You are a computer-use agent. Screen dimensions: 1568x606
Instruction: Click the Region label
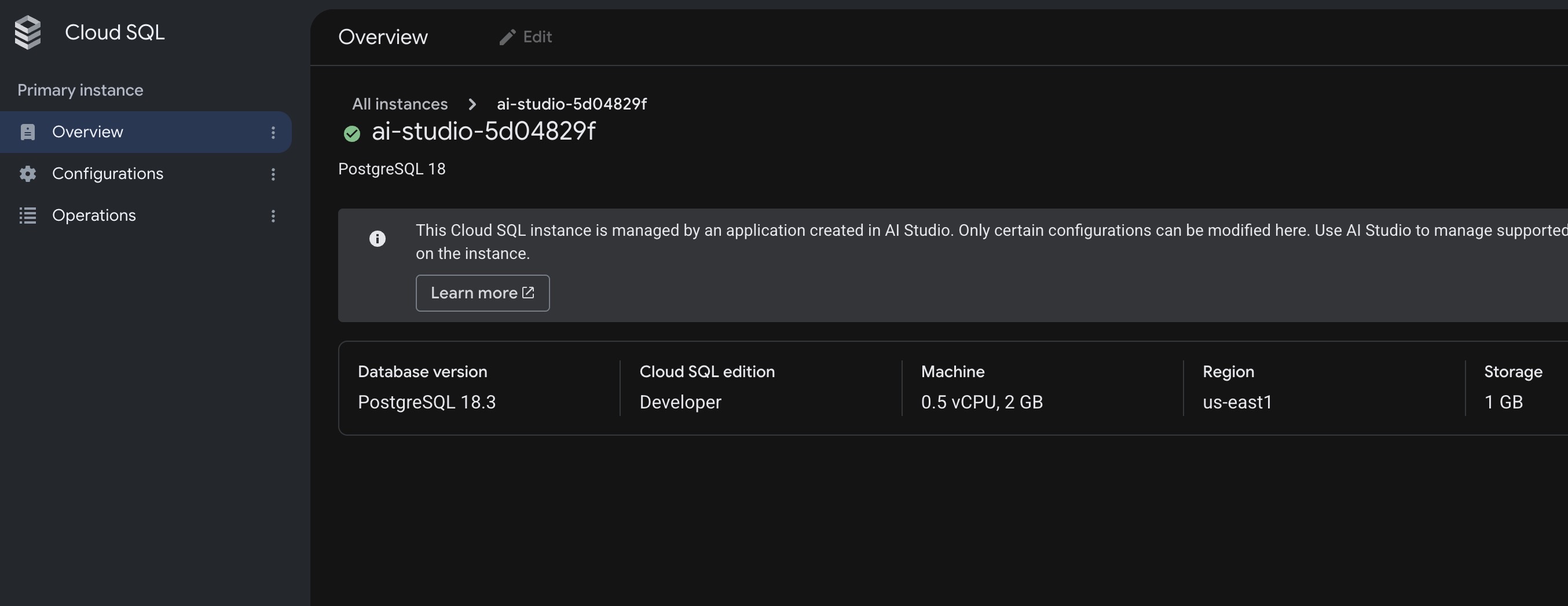1228,371
